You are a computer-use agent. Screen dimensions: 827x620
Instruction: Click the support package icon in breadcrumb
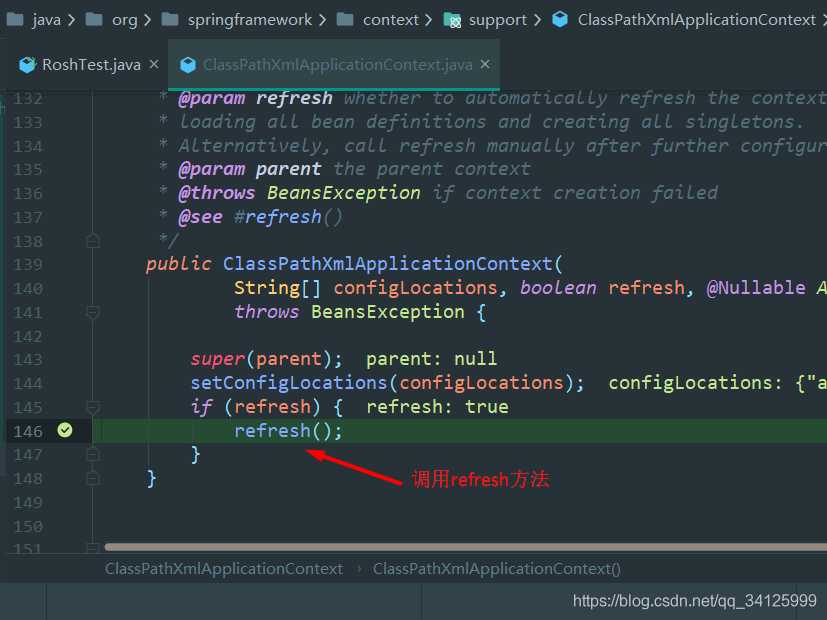pyautogui.click(x=452, y=20)
